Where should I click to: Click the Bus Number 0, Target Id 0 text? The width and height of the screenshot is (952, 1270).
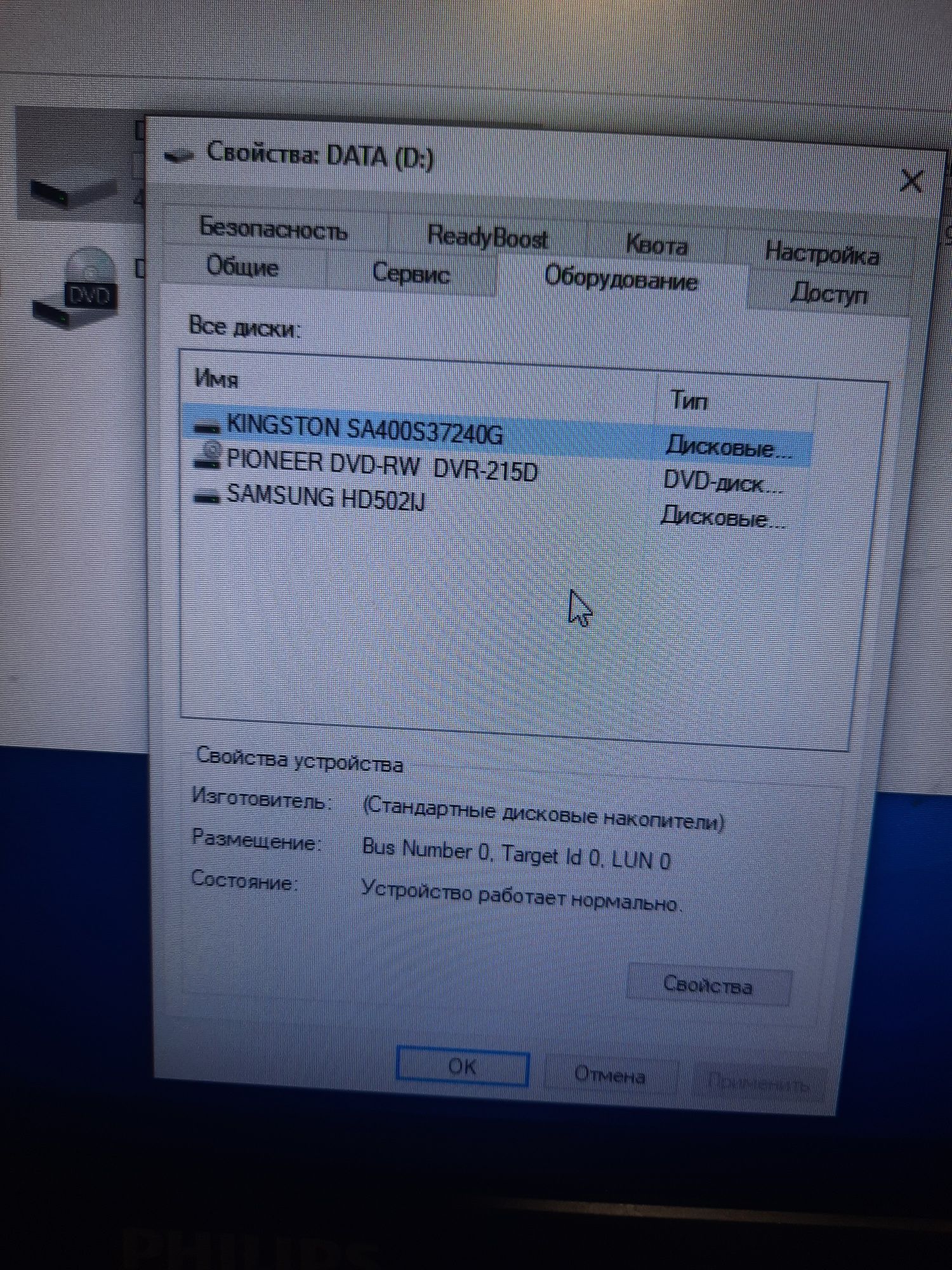516,854
